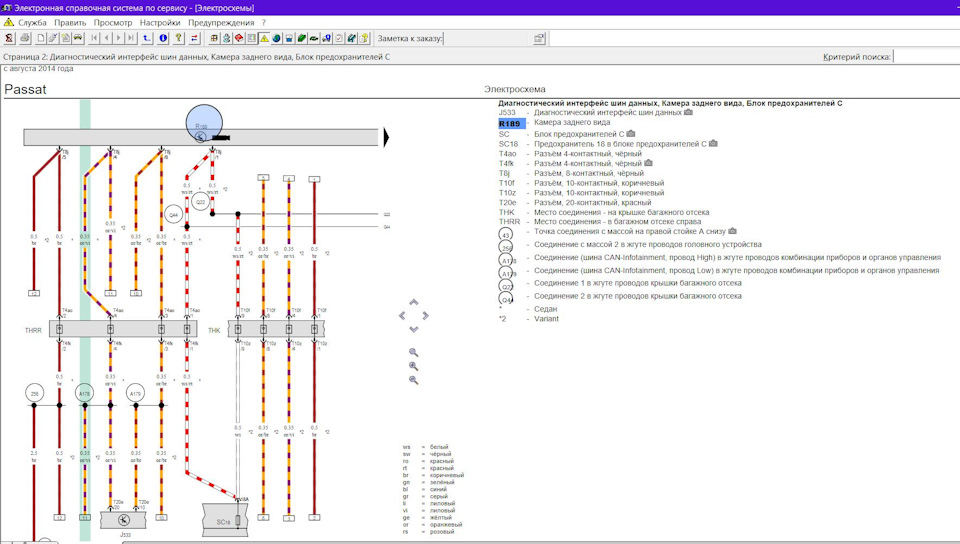Click the J533 component at diagram bottom
This screenshot has width=960, height=544.
(x=124, y=520)
